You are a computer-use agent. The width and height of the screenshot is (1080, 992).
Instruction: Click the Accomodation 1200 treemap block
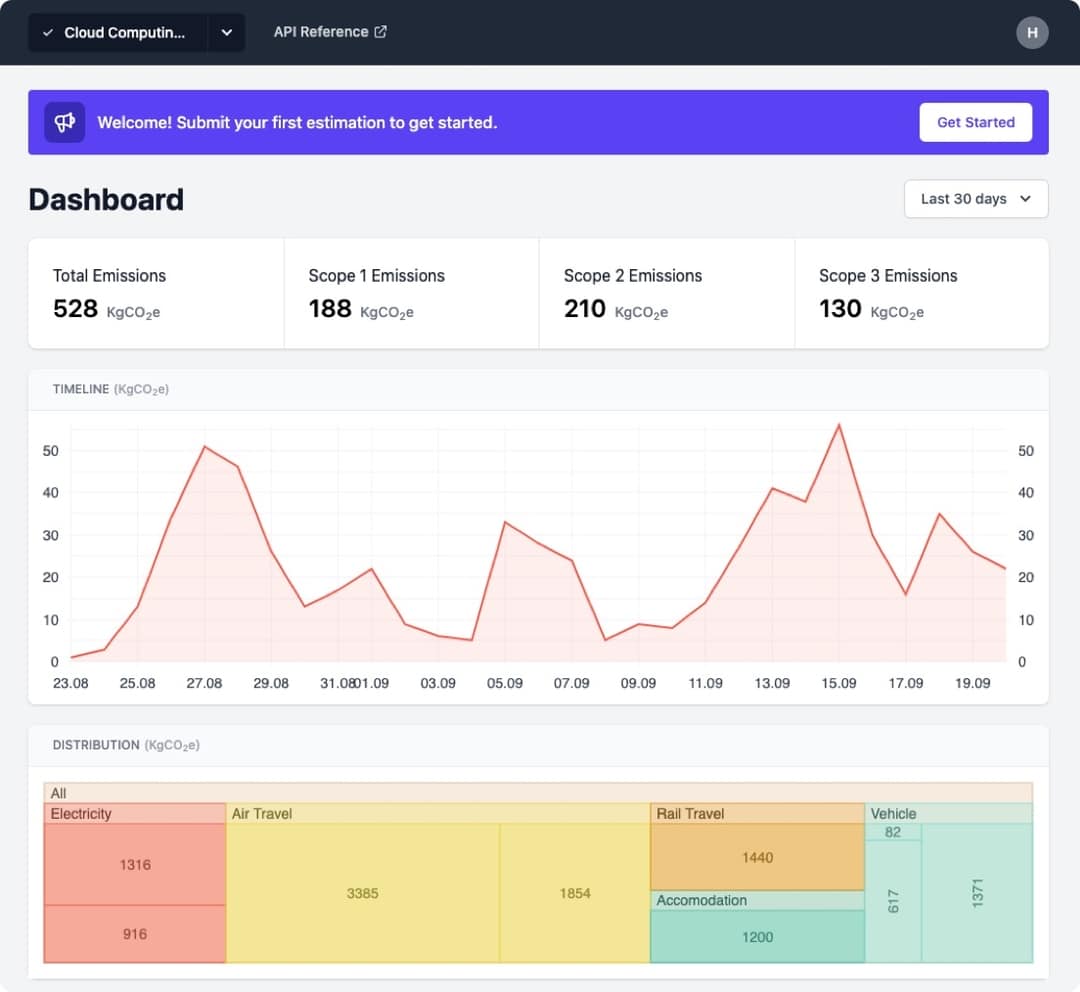757,937
